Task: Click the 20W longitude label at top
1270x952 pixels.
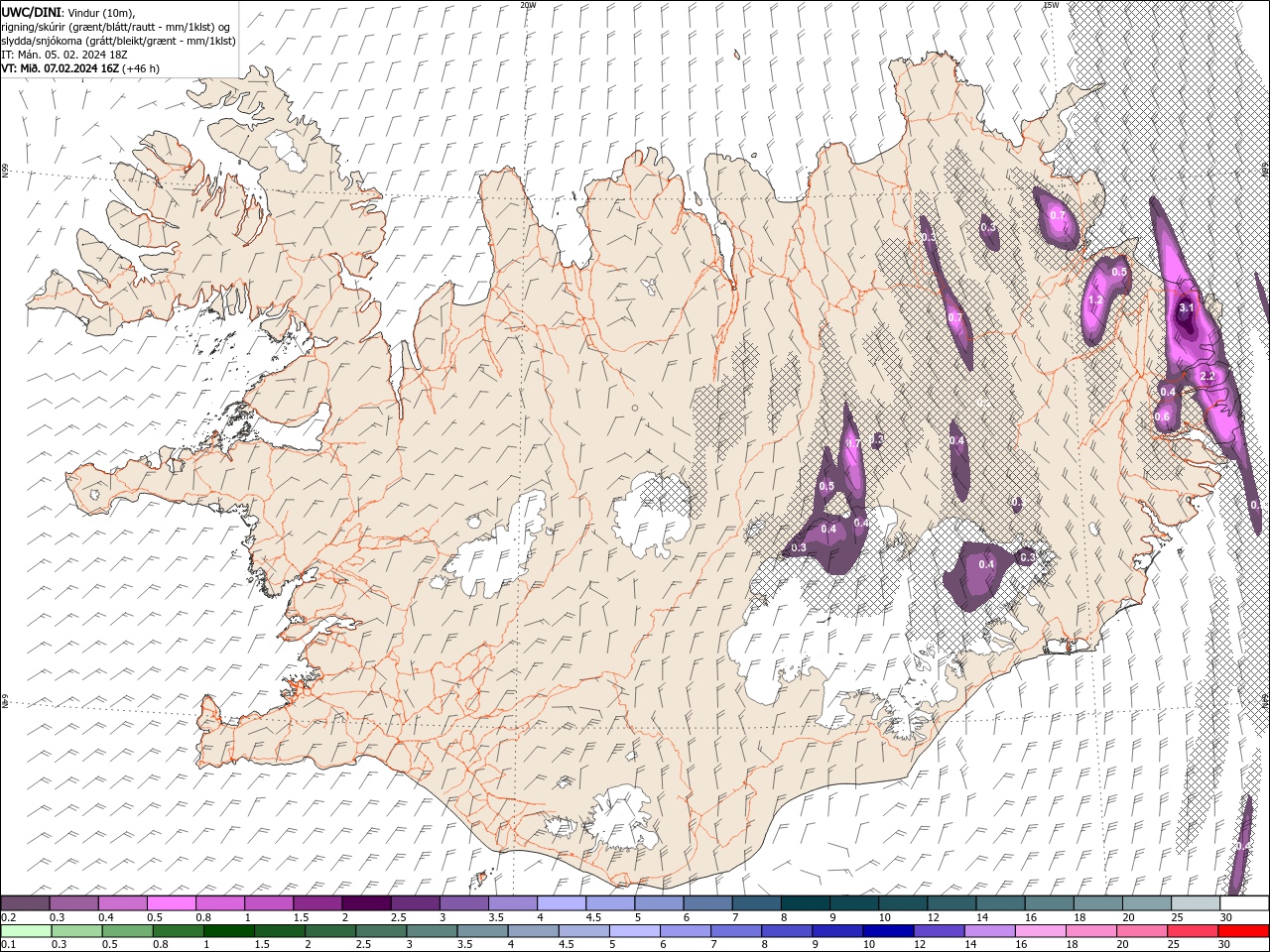Action: [x=528, y=5]
